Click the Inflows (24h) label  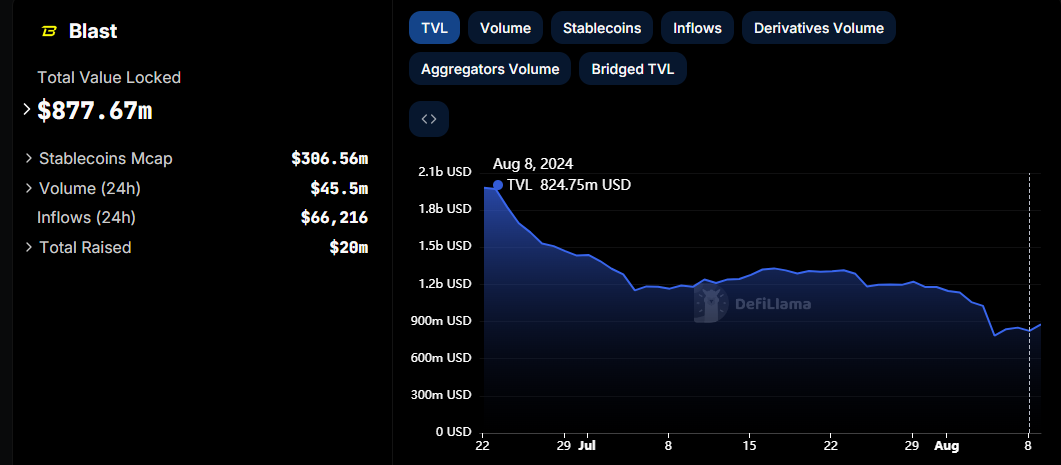point(86,217)
